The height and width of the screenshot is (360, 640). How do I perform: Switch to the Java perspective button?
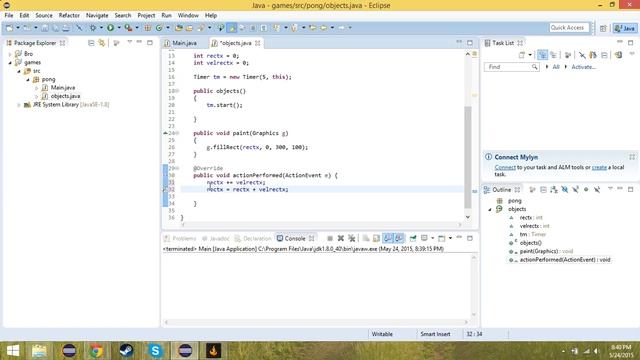pyautogui.click(x=624, y=28)
